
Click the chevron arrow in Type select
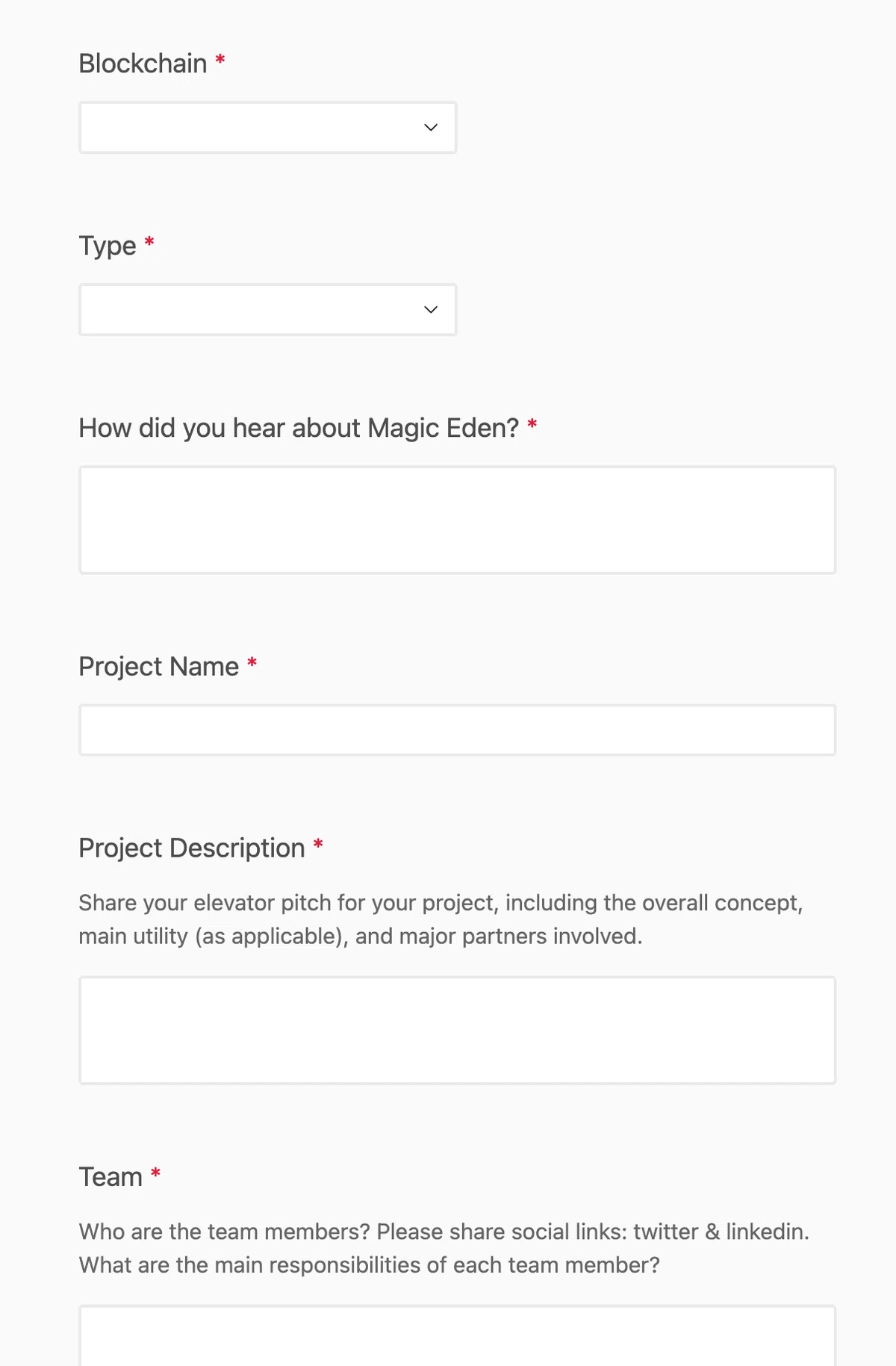tap(431, 310)
